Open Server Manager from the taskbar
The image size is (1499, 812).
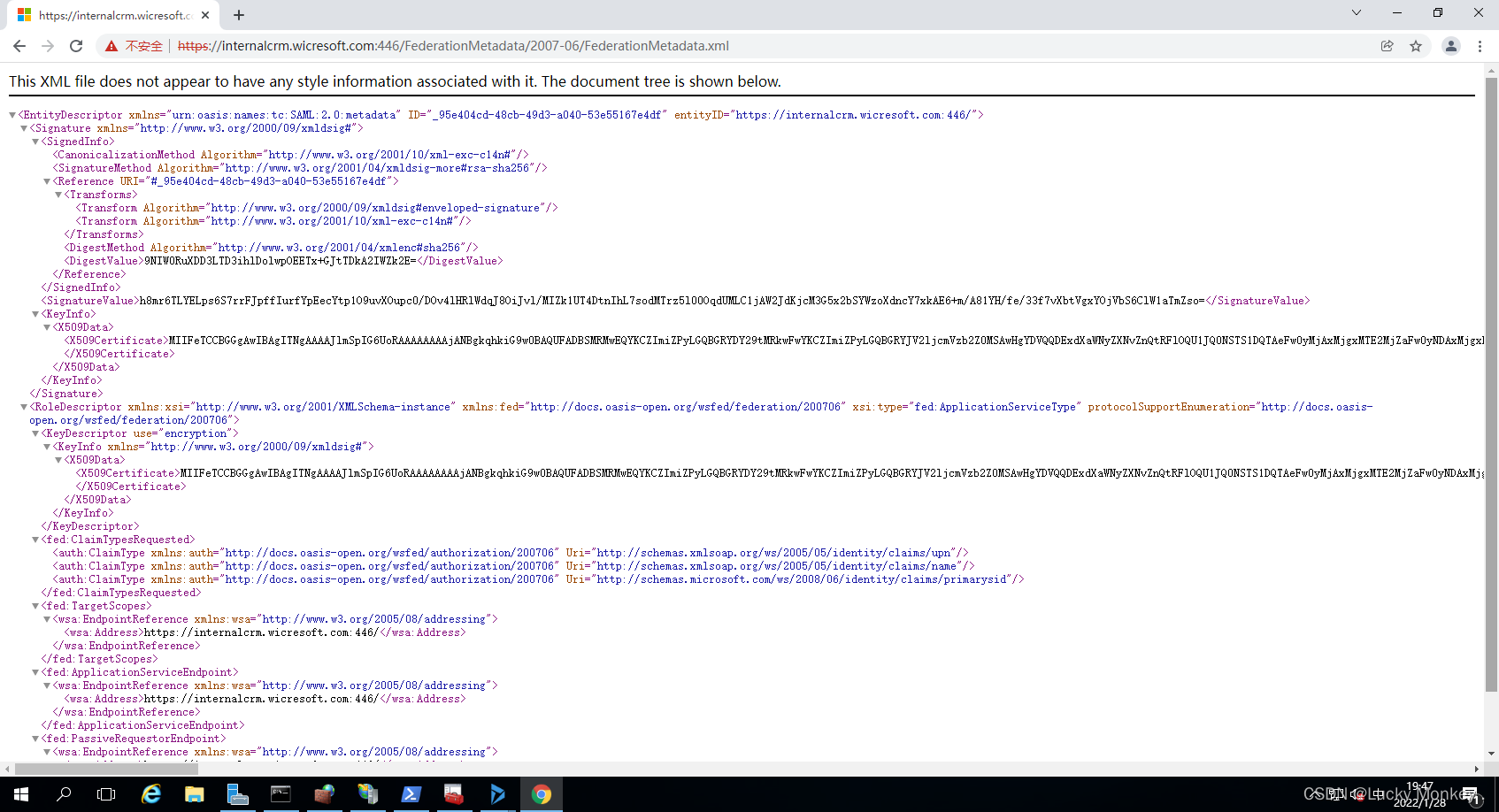tap(237, 794)
